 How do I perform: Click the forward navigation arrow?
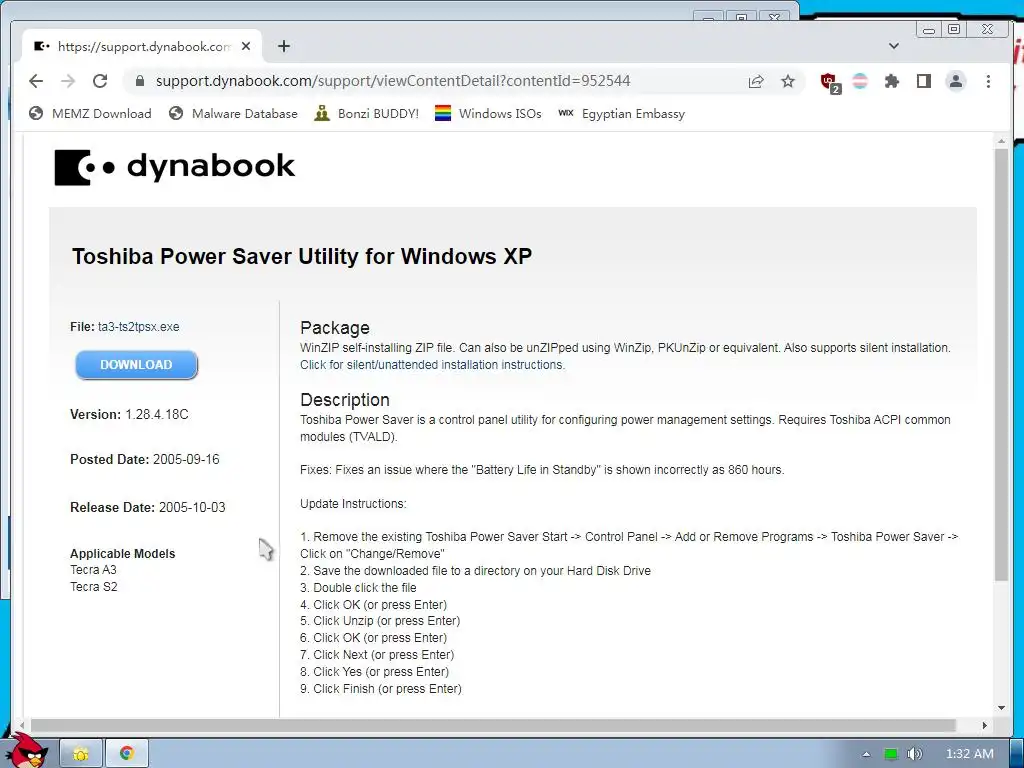[x=68, y=81]
